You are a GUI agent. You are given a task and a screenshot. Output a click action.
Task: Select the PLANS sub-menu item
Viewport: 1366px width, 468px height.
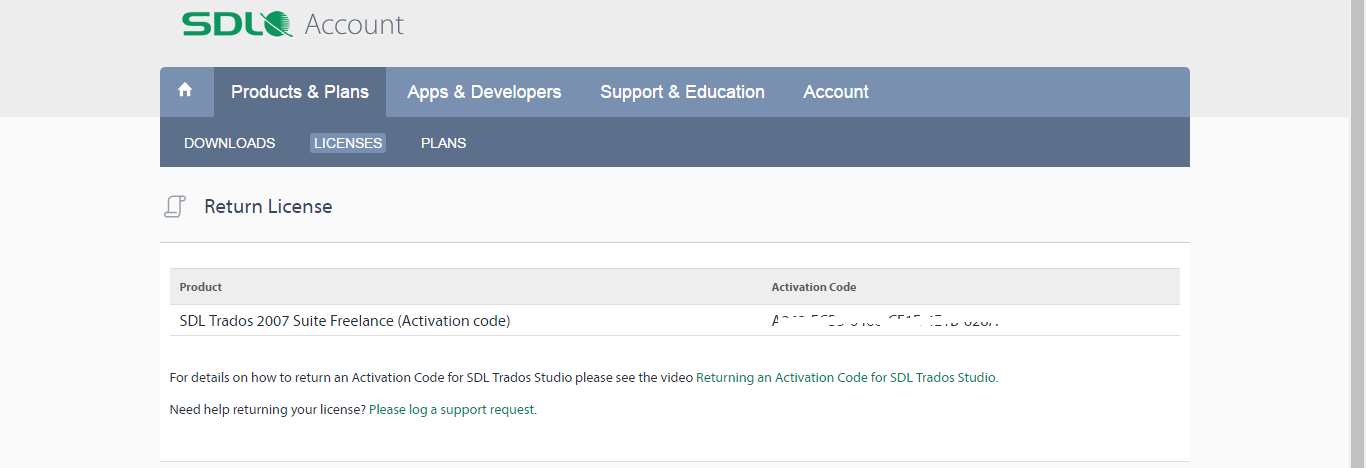(443, 143)
